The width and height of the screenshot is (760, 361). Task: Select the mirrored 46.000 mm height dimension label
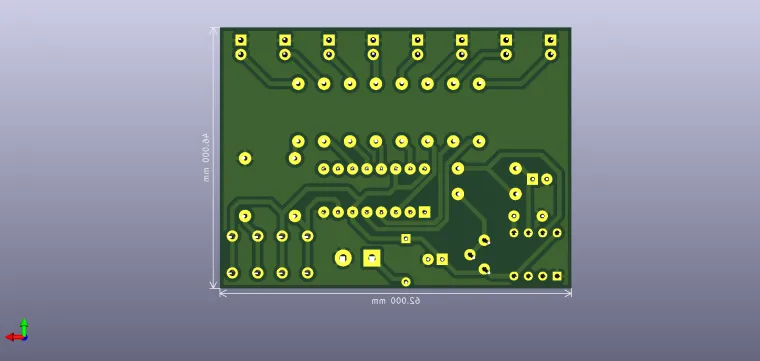click(x=206, y=157)
